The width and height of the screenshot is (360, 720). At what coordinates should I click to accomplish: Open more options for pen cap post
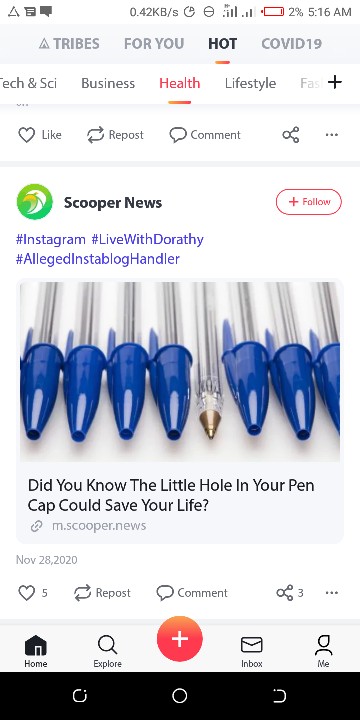click(332, 593)
